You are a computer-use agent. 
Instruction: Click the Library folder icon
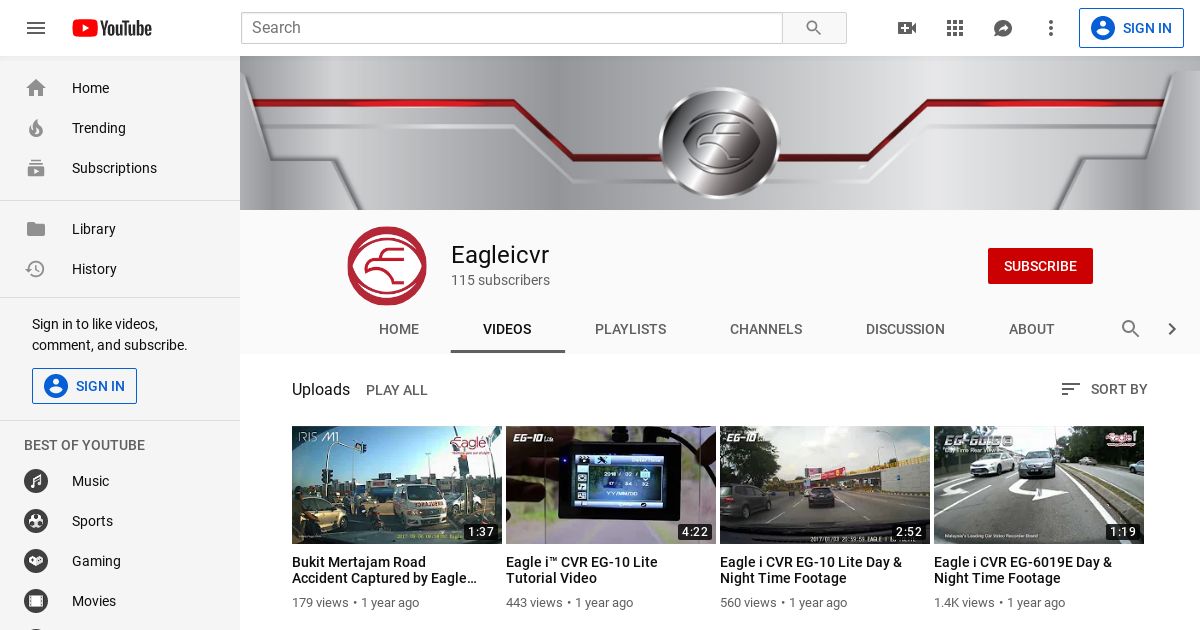coord(36,229)
